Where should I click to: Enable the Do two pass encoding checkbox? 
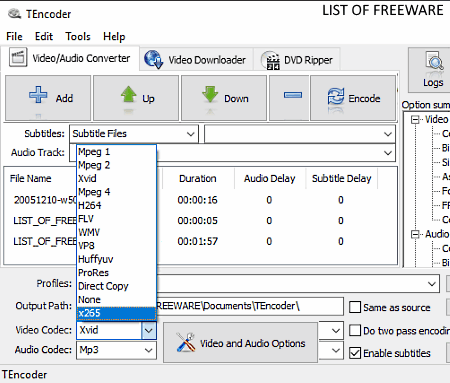coord(355,330)
